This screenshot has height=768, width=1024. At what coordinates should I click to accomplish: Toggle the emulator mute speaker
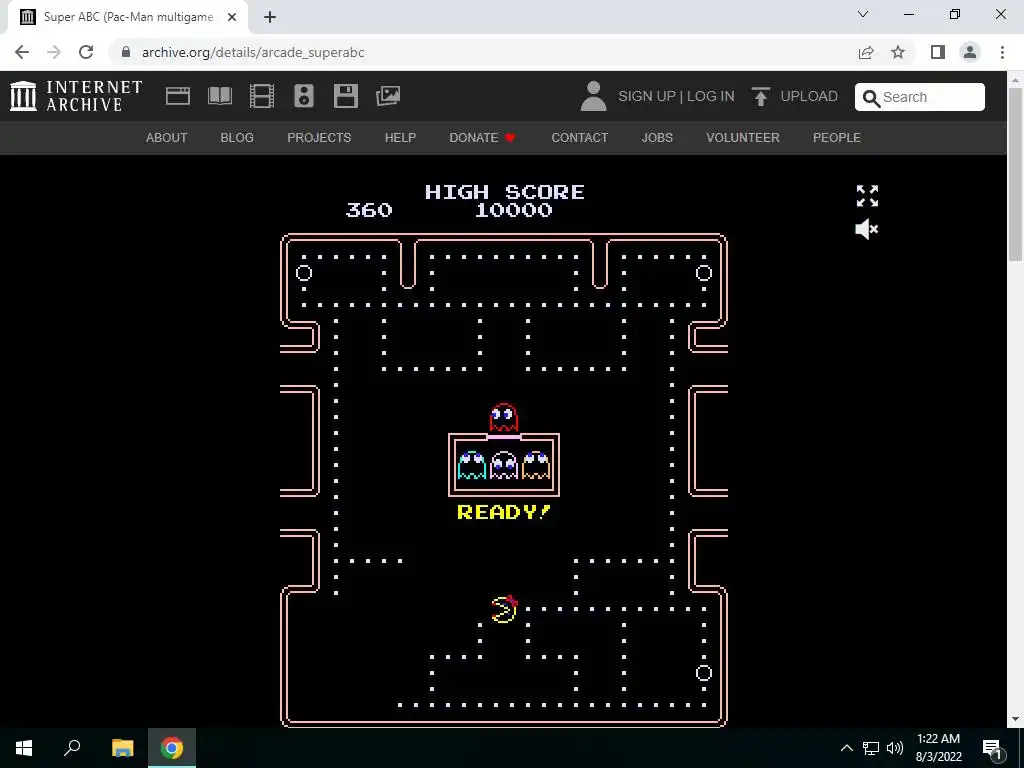(867, 229)
